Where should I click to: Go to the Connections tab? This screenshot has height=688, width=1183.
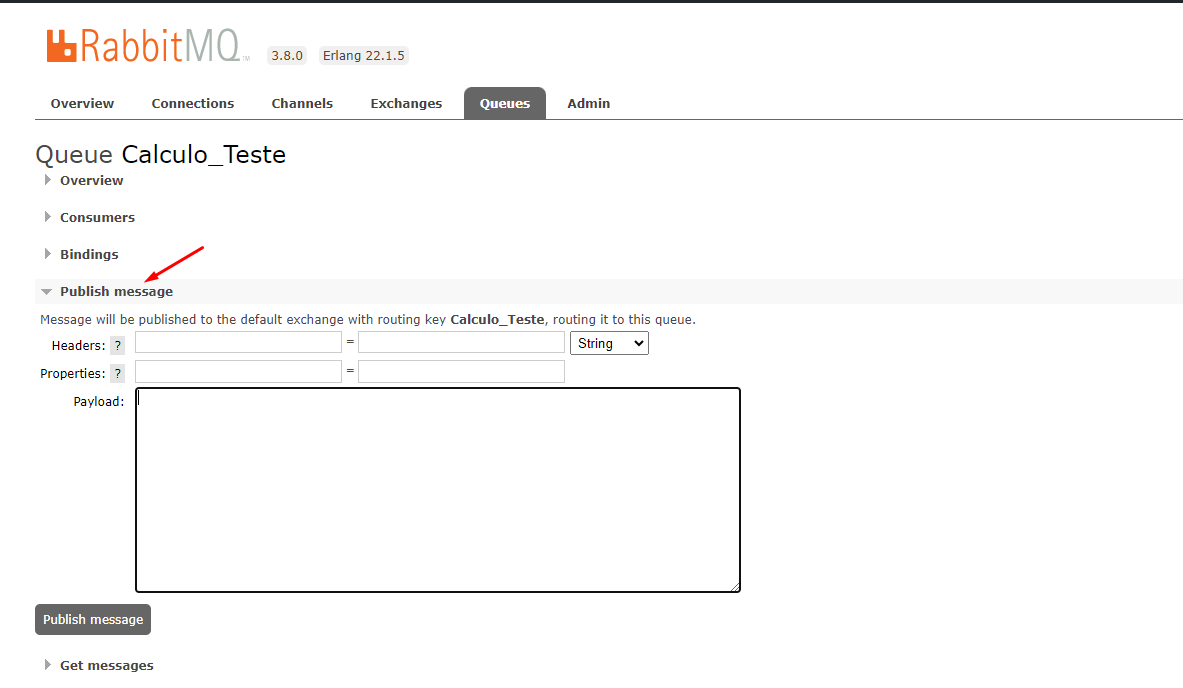coord(192,103)
